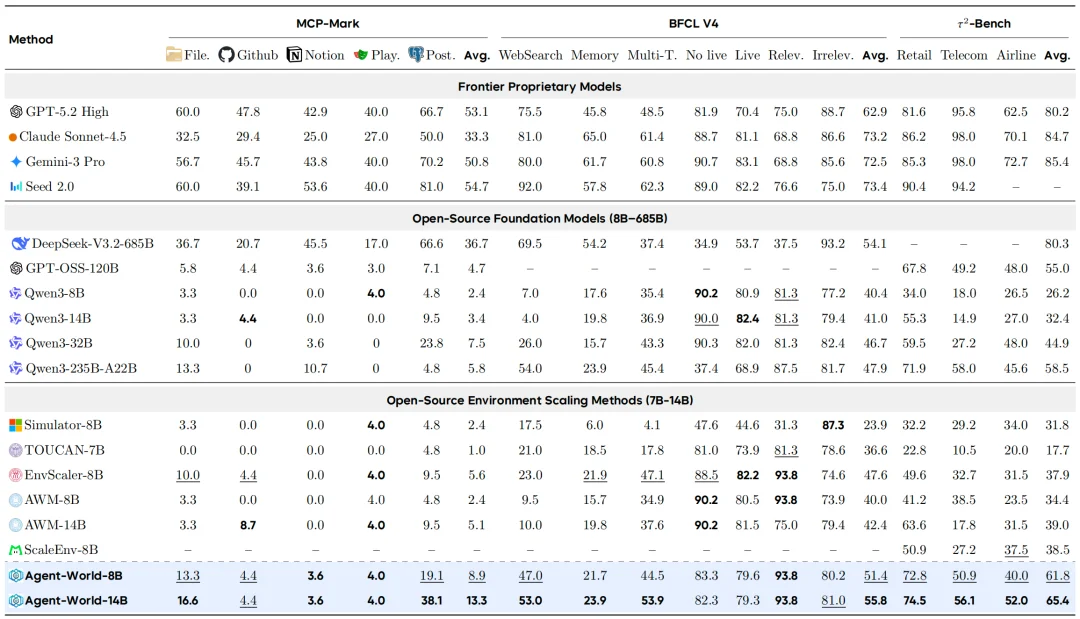Click the ScaleEnv-8B green icon
Screen dimensions: 1080x619
pos(15,550)
